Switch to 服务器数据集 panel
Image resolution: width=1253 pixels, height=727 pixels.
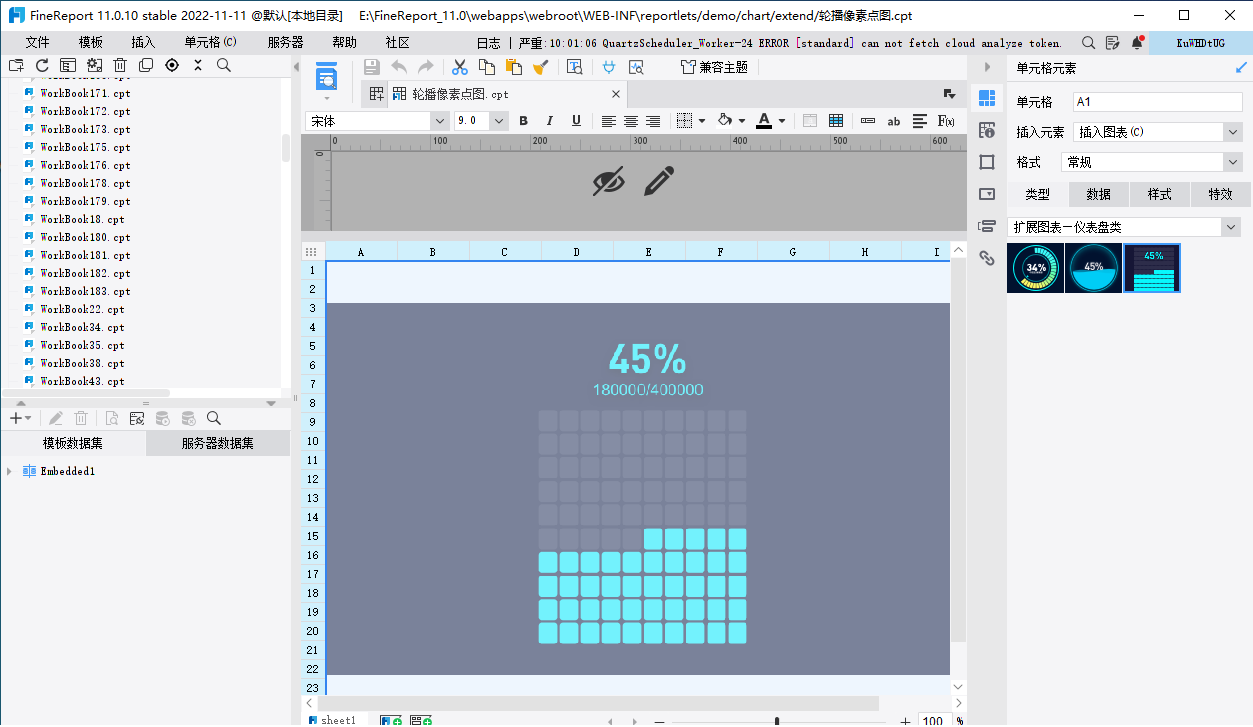(217, 444)
